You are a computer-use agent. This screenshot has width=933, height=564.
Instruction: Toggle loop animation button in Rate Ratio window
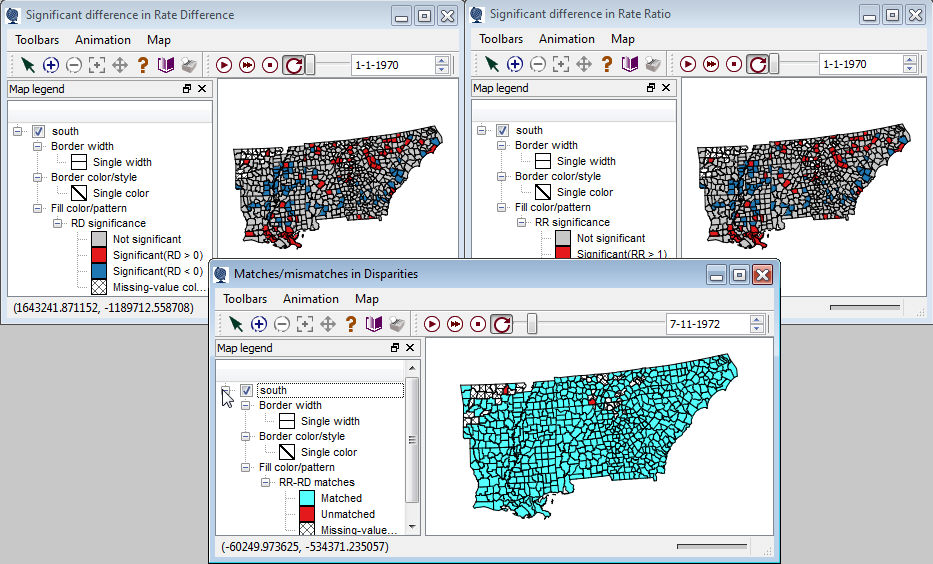757,64
